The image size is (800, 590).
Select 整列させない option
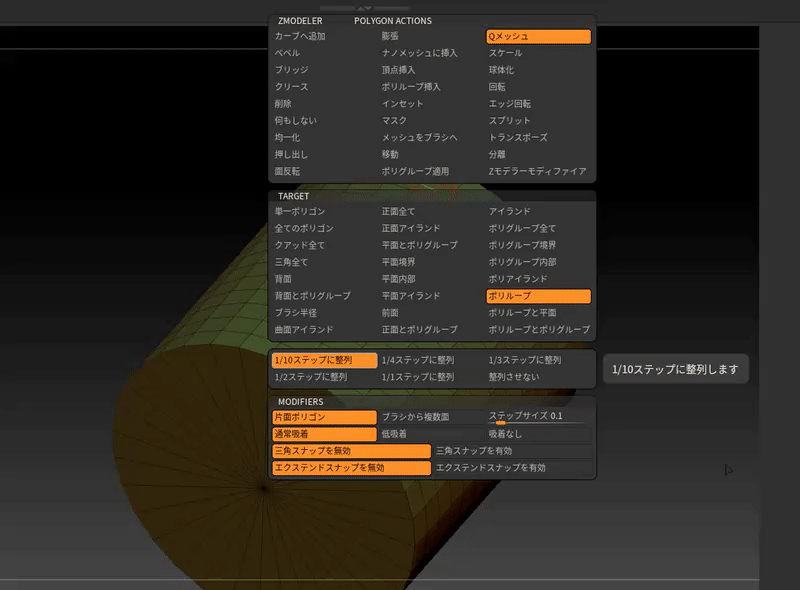[514, 377]
